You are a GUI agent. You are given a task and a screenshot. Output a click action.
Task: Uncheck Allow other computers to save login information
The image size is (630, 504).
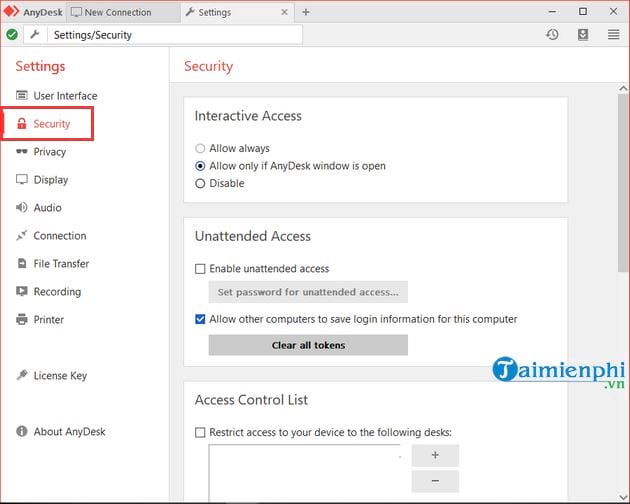200,319
